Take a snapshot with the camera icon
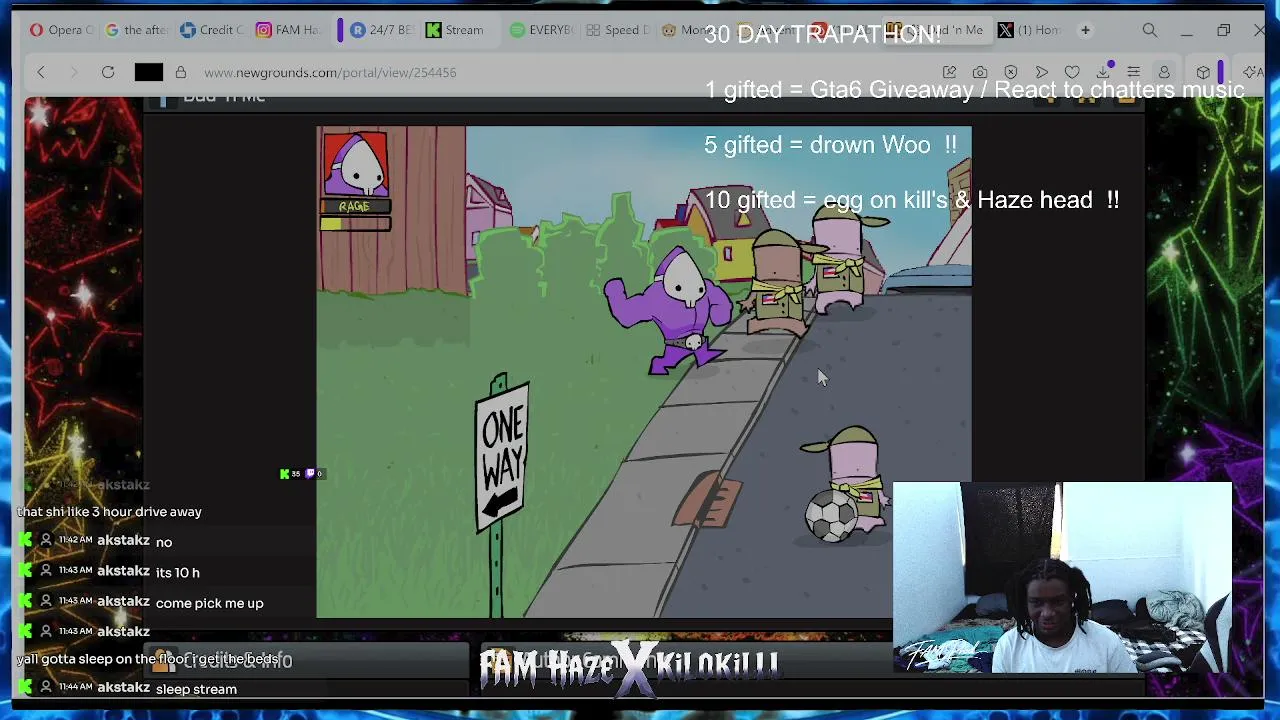Viewport: 1280px width, 720px height. (x=980, y=72)
